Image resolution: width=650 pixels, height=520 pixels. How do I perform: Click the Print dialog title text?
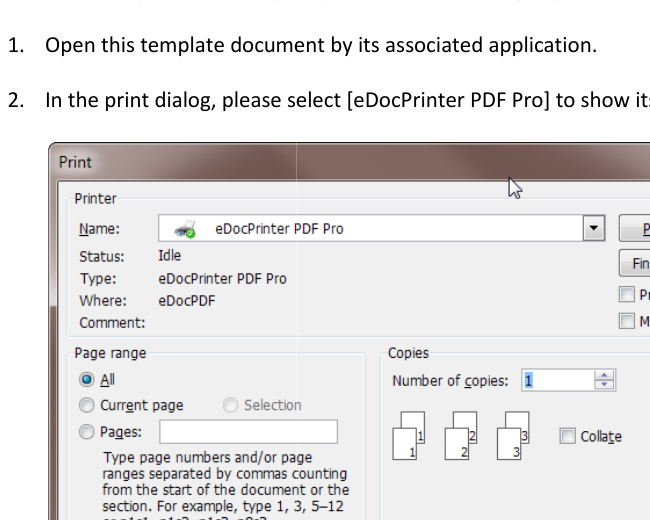point(75,162)
